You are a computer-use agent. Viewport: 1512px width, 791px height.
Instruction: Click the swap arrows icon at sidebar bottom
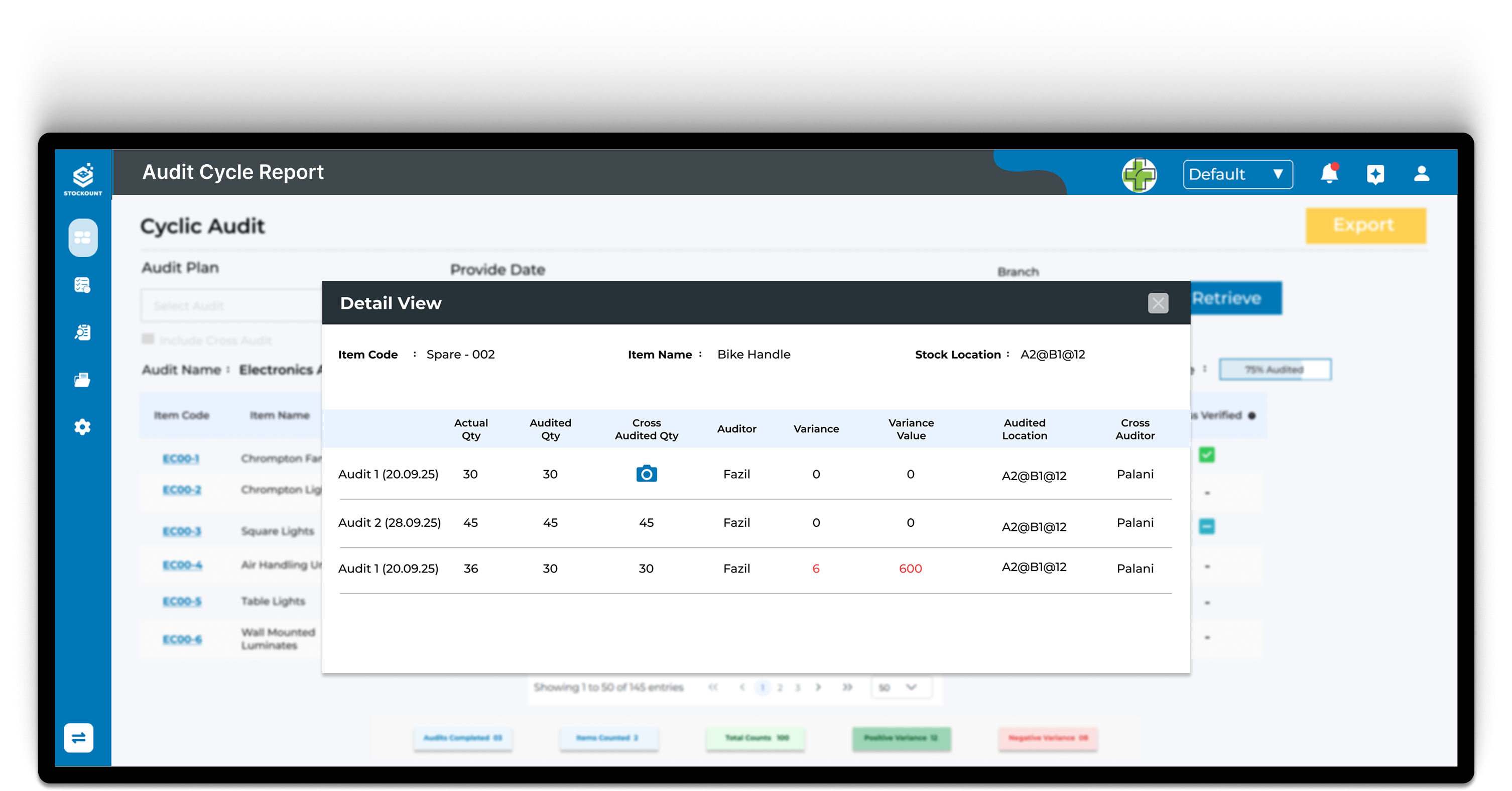(x=79, y=738)
